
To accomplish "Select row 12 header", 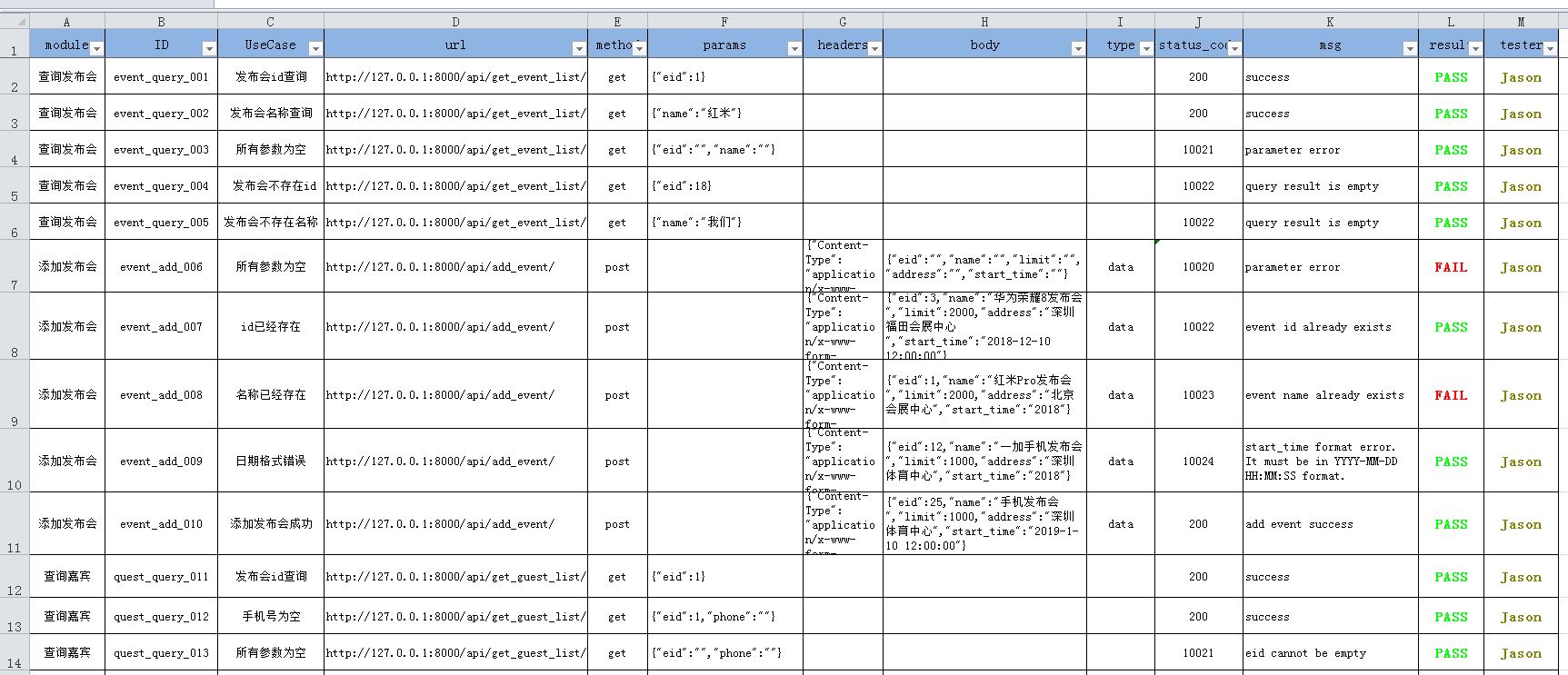I will [15, 576].
